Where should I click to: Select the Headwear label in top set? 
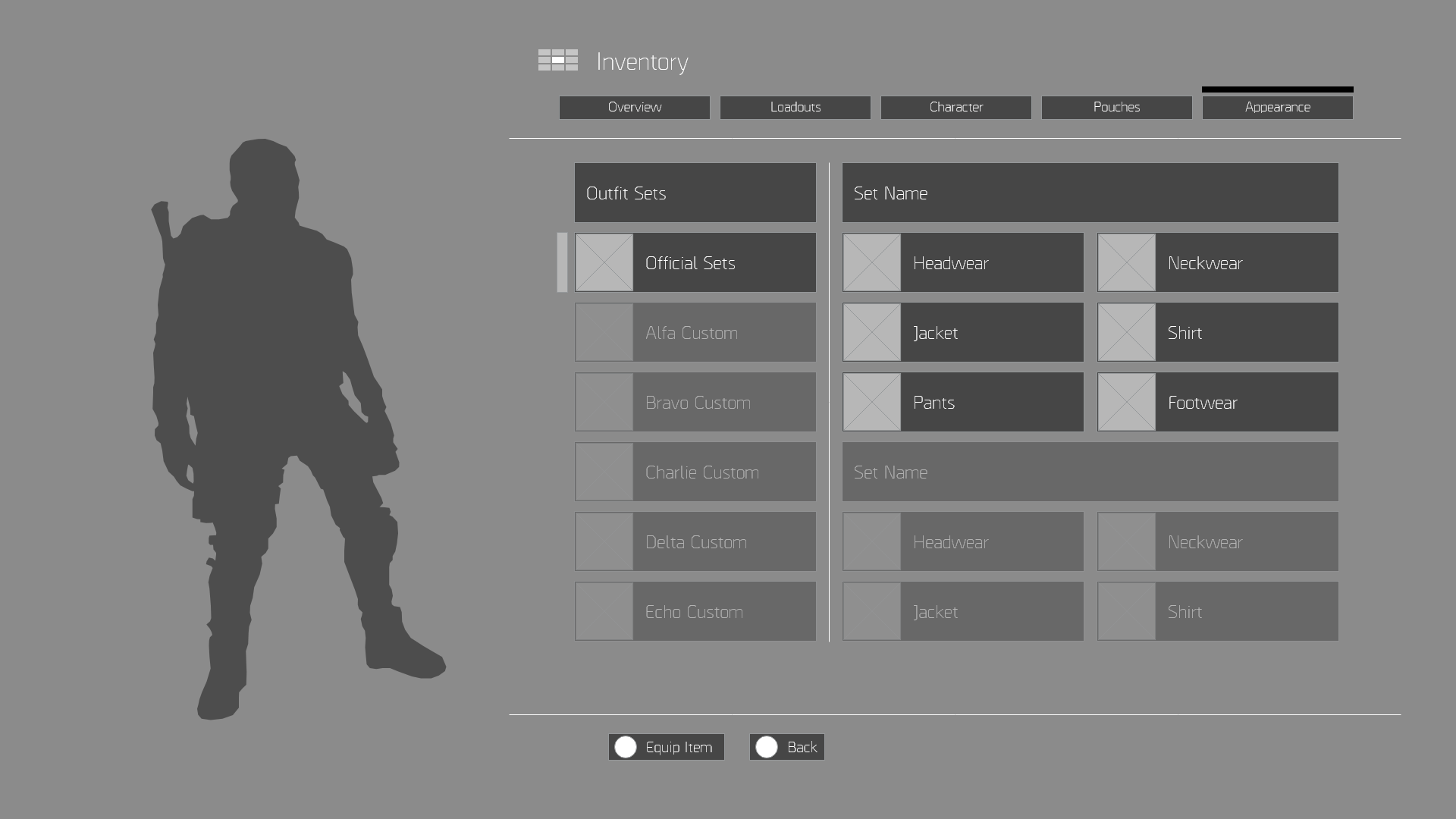(951, 263)
